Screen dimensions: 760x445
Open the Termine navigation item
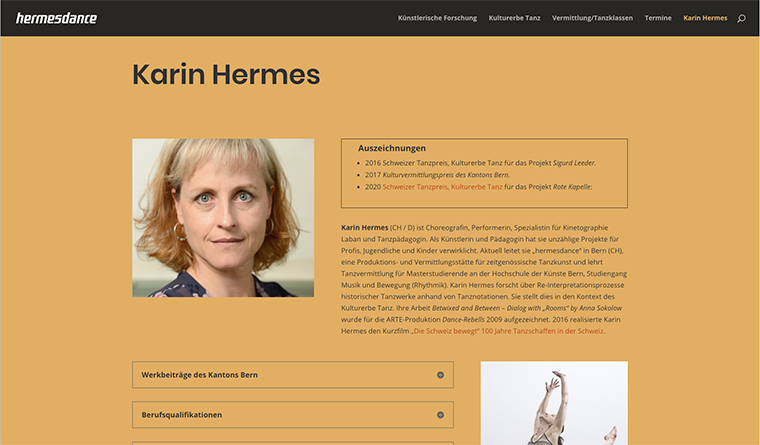coord(658,18)
